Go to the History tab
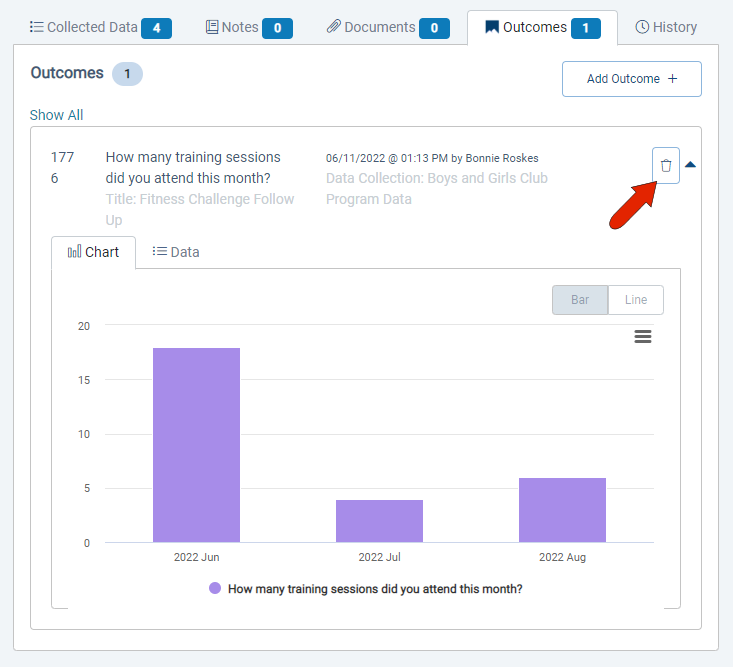733x667 pixels. tap(666, 27)
